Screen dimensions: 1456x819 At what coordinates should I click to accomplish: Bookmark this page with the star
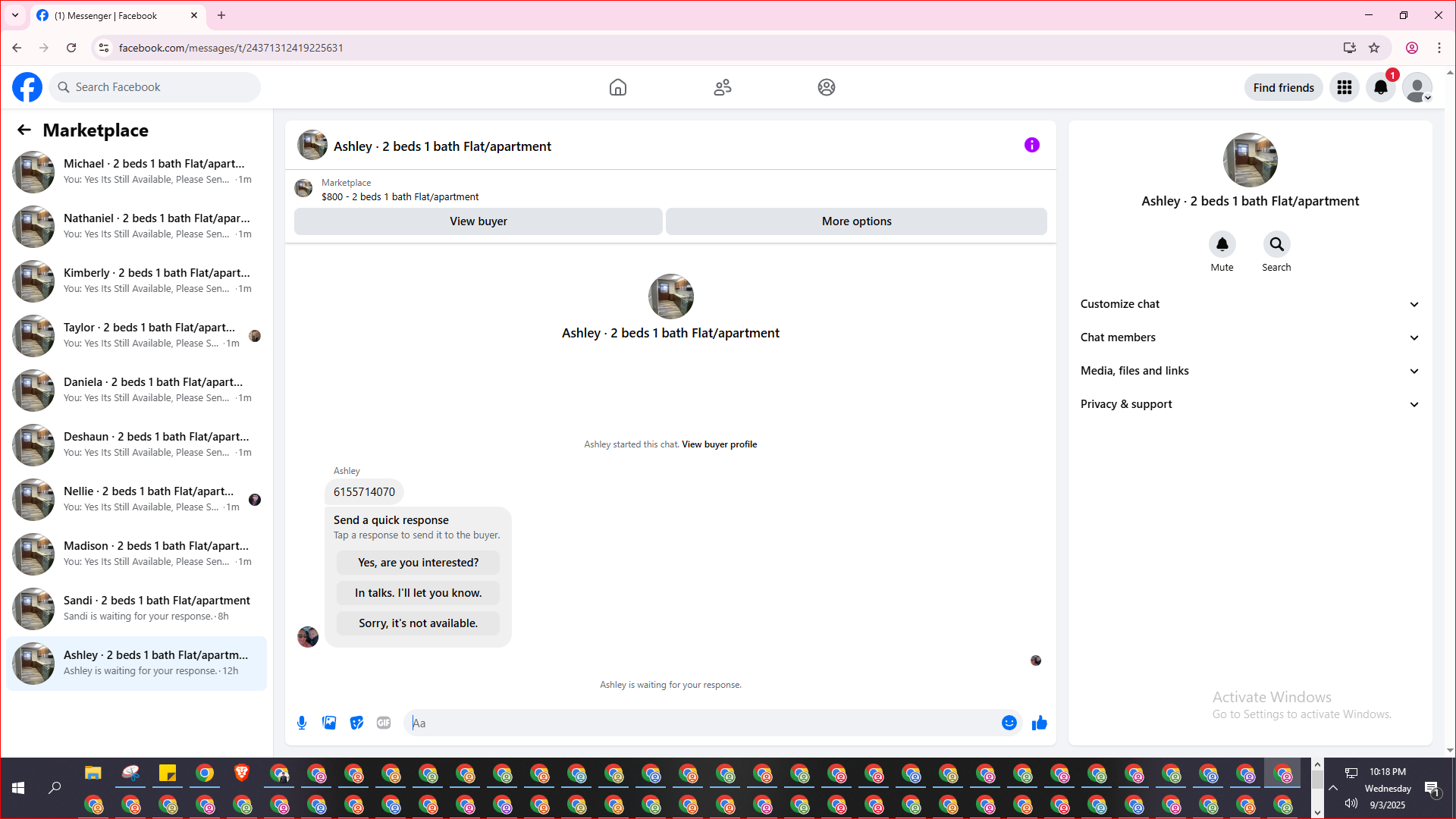tap(1374, 48)
